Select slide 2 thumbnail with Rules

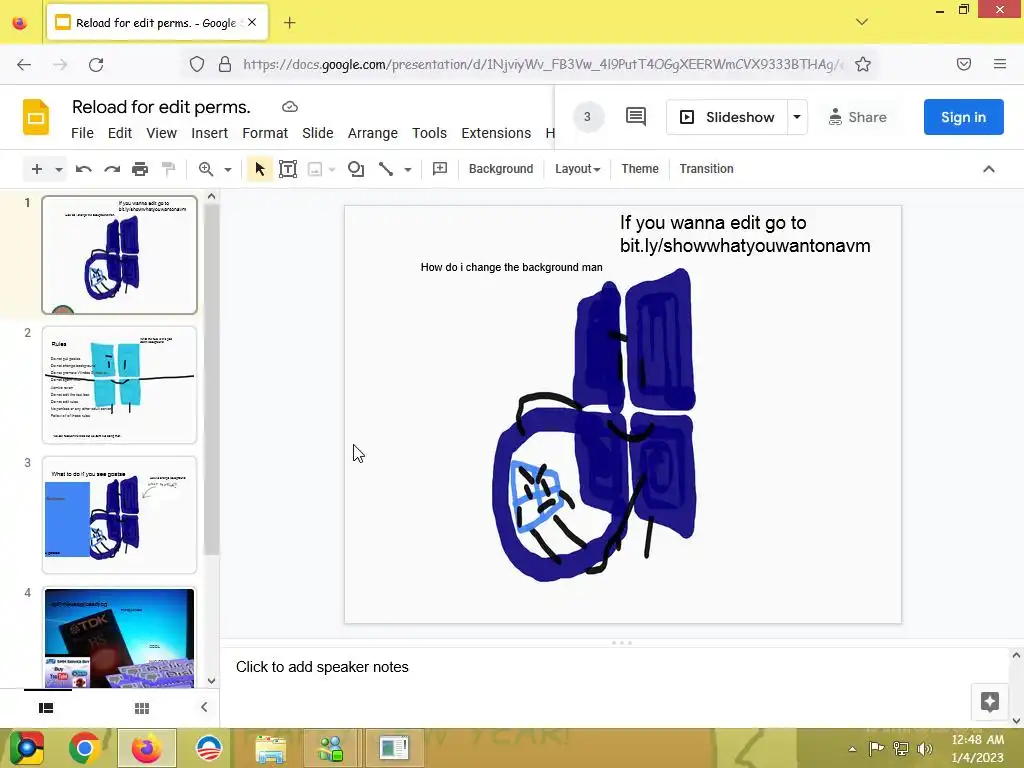coord(120,385)
